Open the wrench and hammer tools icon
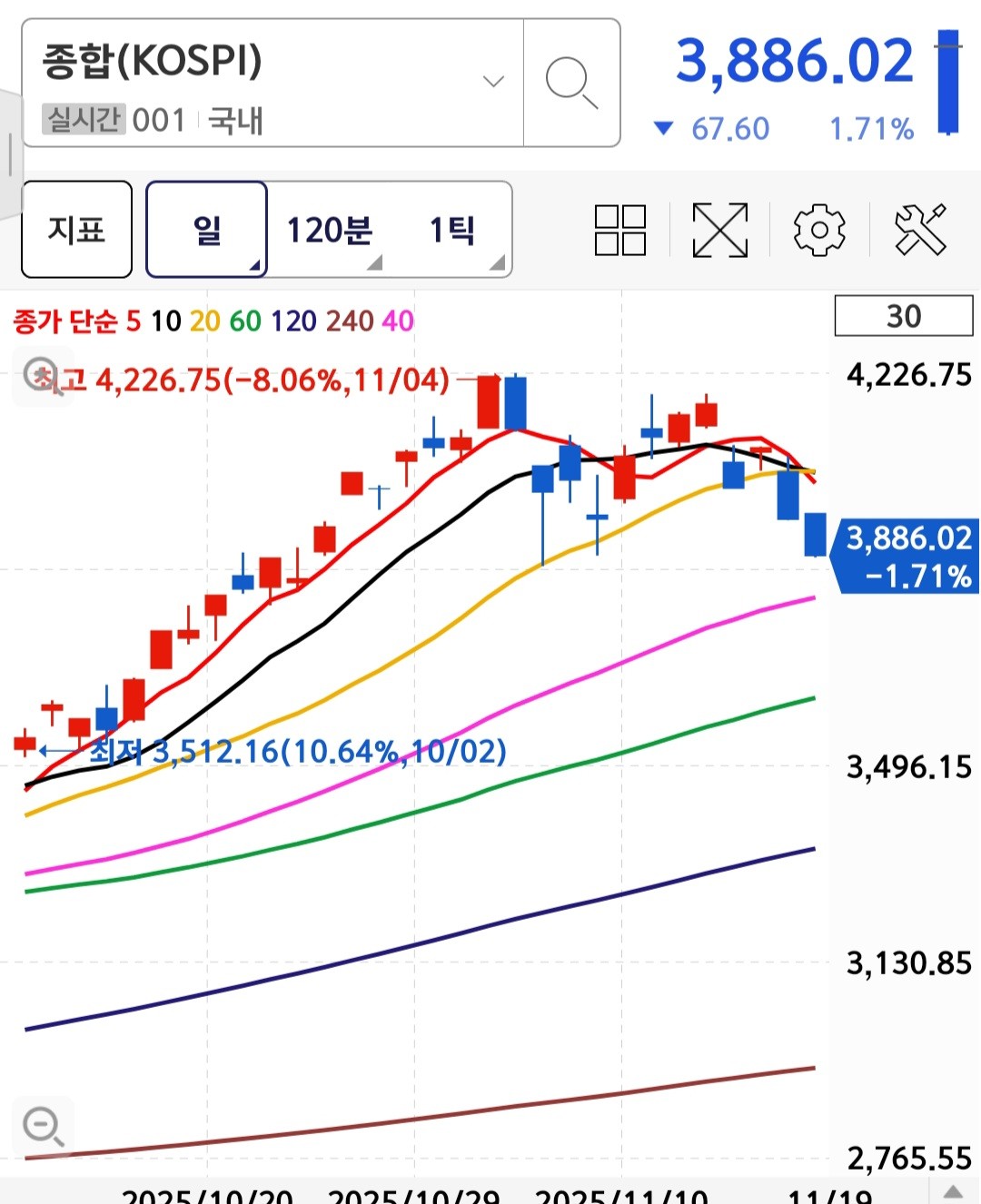 pyautogui.click(x=920, y=230)
